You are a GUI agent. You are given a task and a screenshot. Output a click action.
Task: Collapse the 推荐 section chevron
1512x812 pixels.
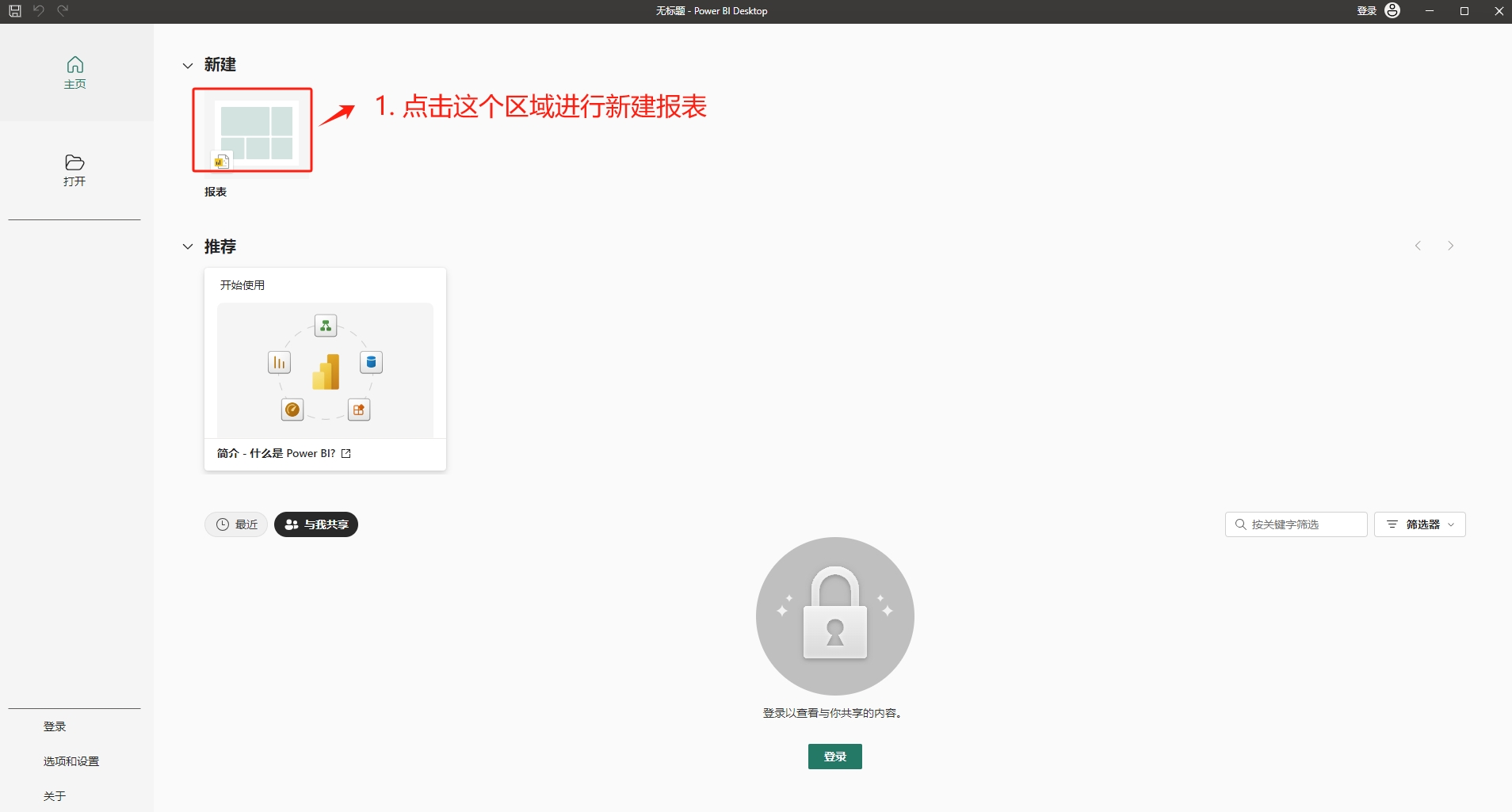point(188,247)
